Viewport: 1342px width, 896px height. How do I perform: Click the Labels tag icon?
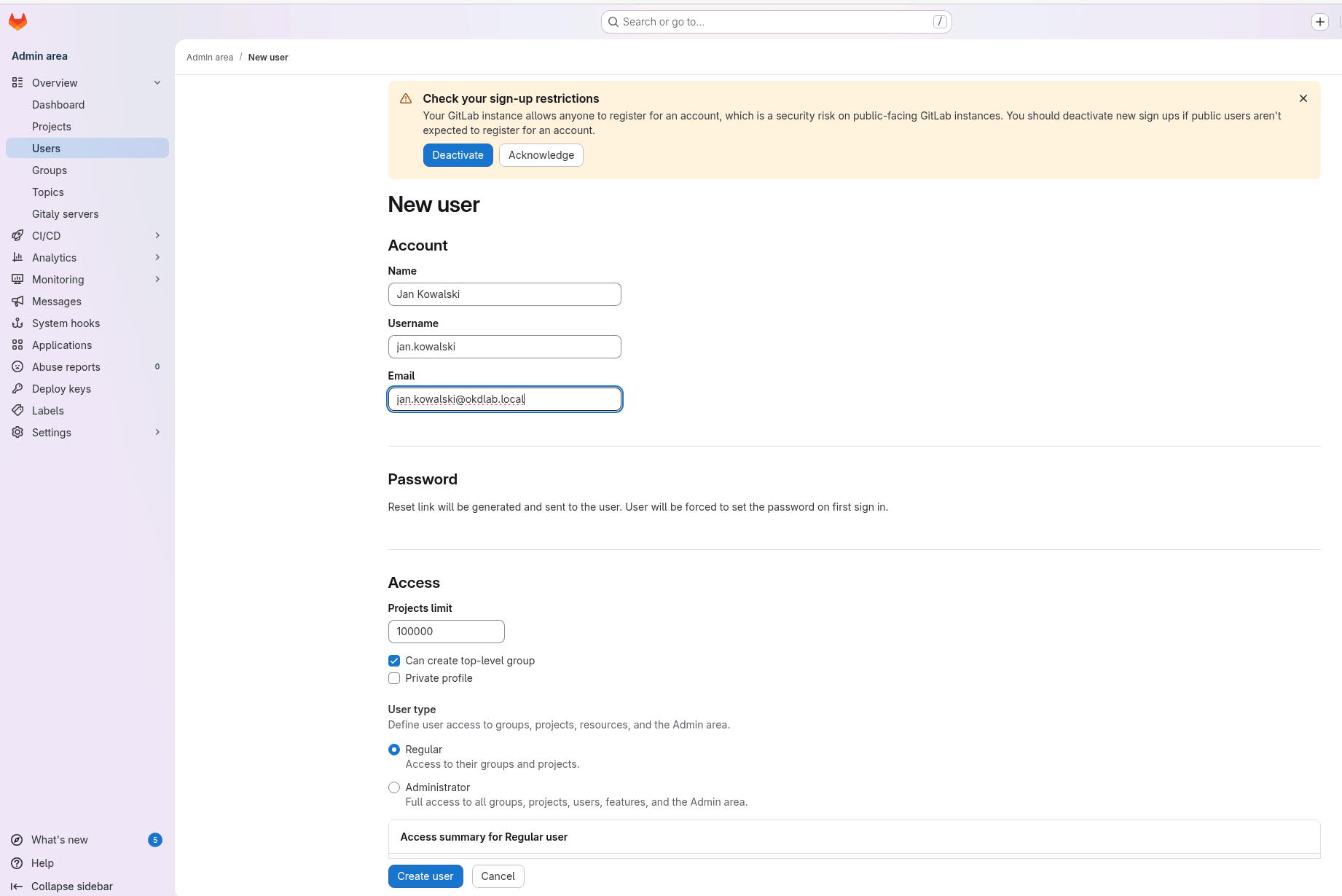(x=17, y=411)
